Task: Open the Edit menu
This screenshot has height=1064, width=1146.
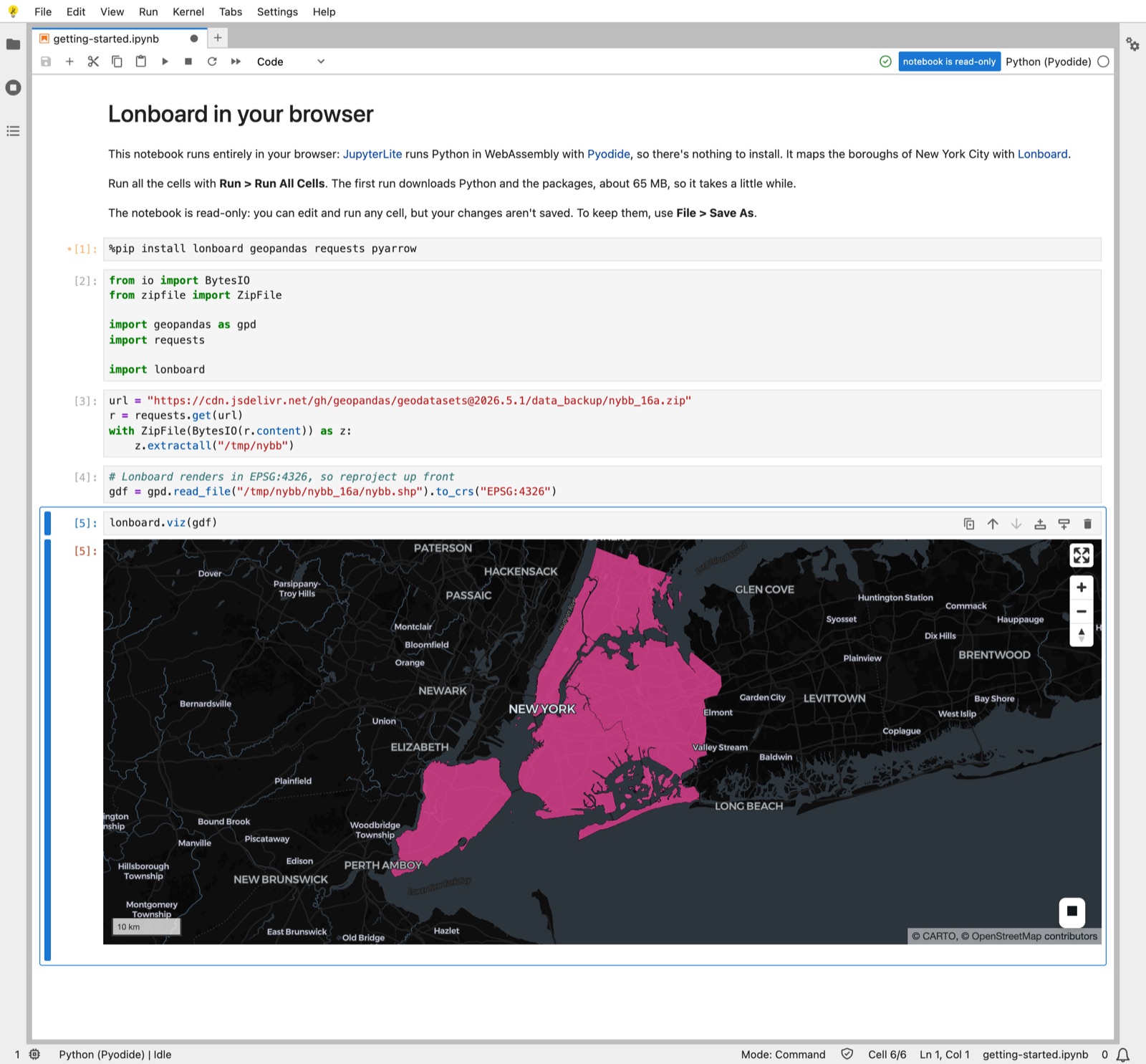Action: [76, 11]
